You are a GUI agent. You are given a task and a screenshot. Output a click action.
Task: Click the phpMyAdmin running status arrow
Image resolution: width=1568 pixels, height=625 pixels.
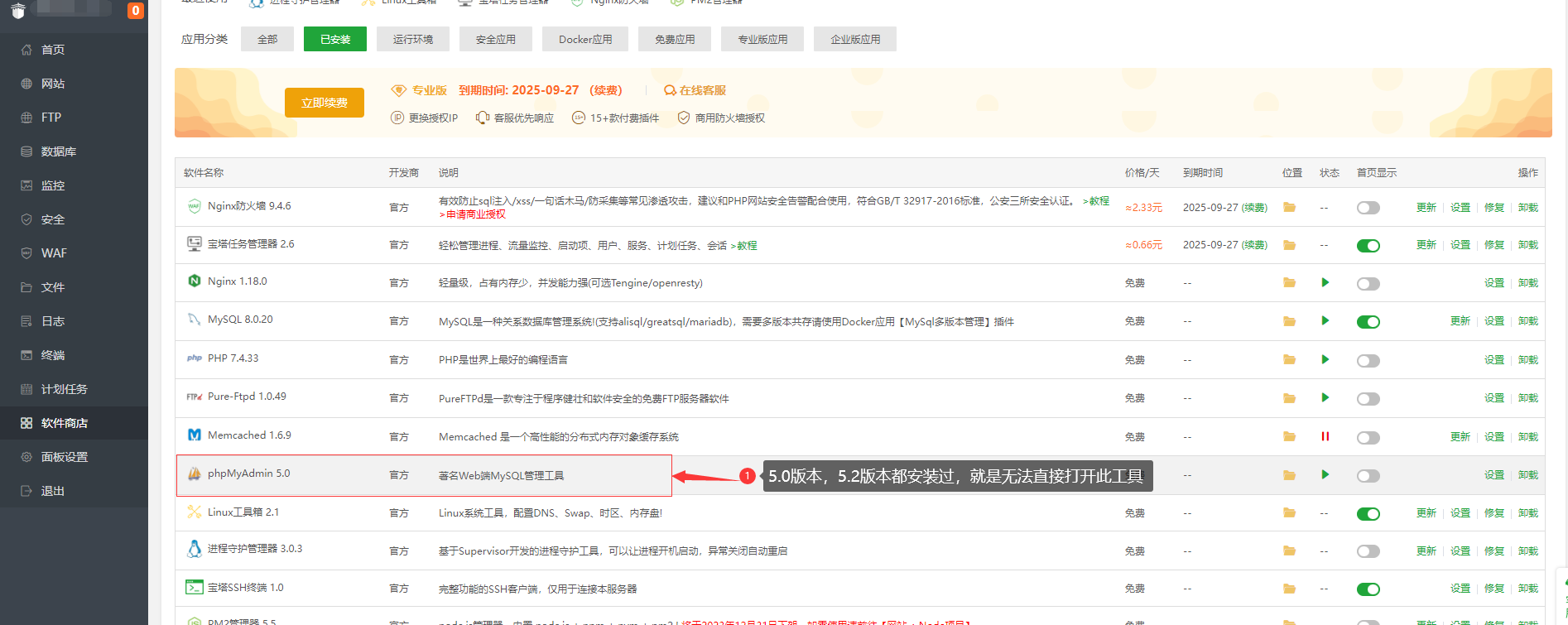pos(1325,474)
